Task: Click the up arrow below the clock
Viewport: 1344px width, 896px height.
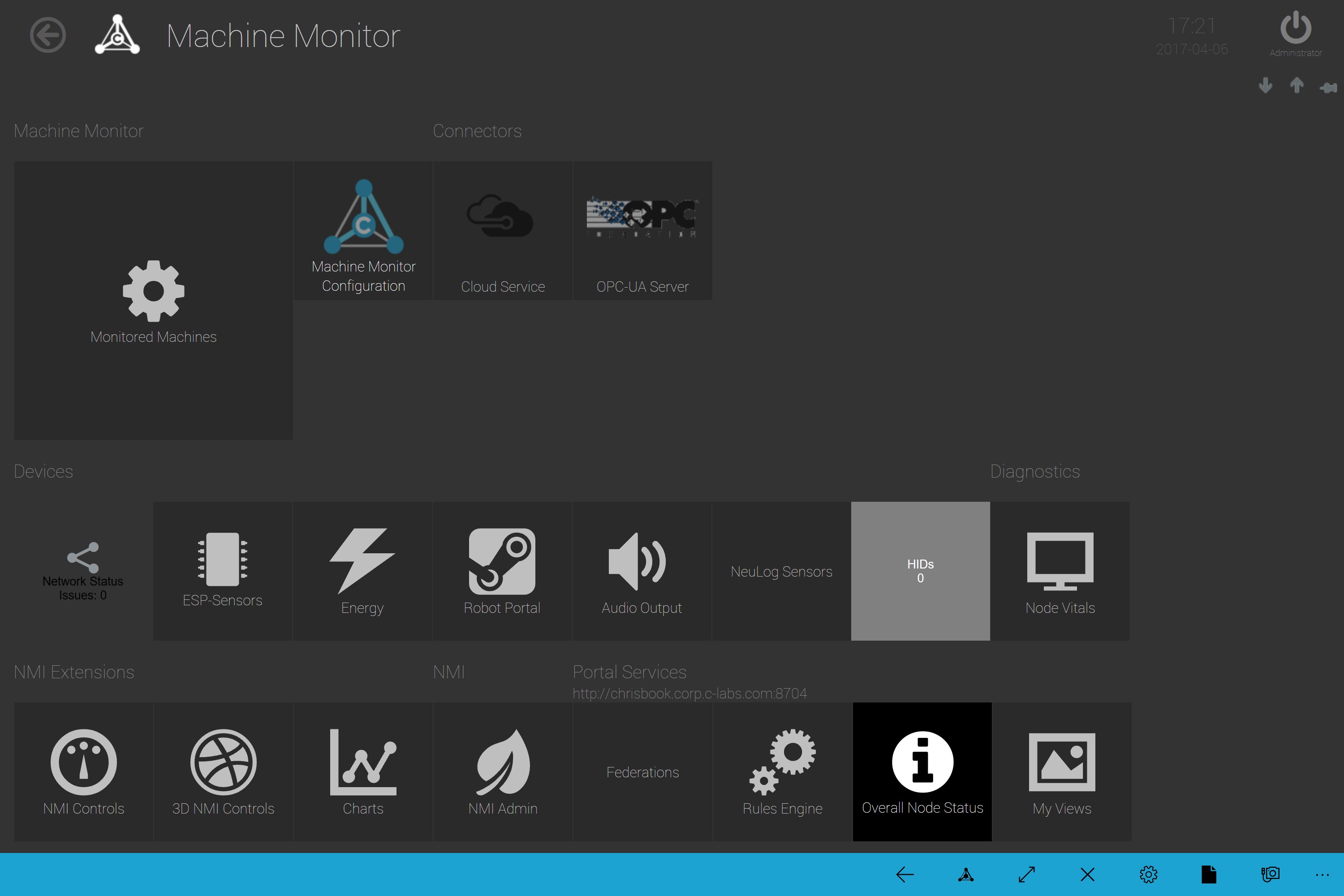Action: 1297,86
